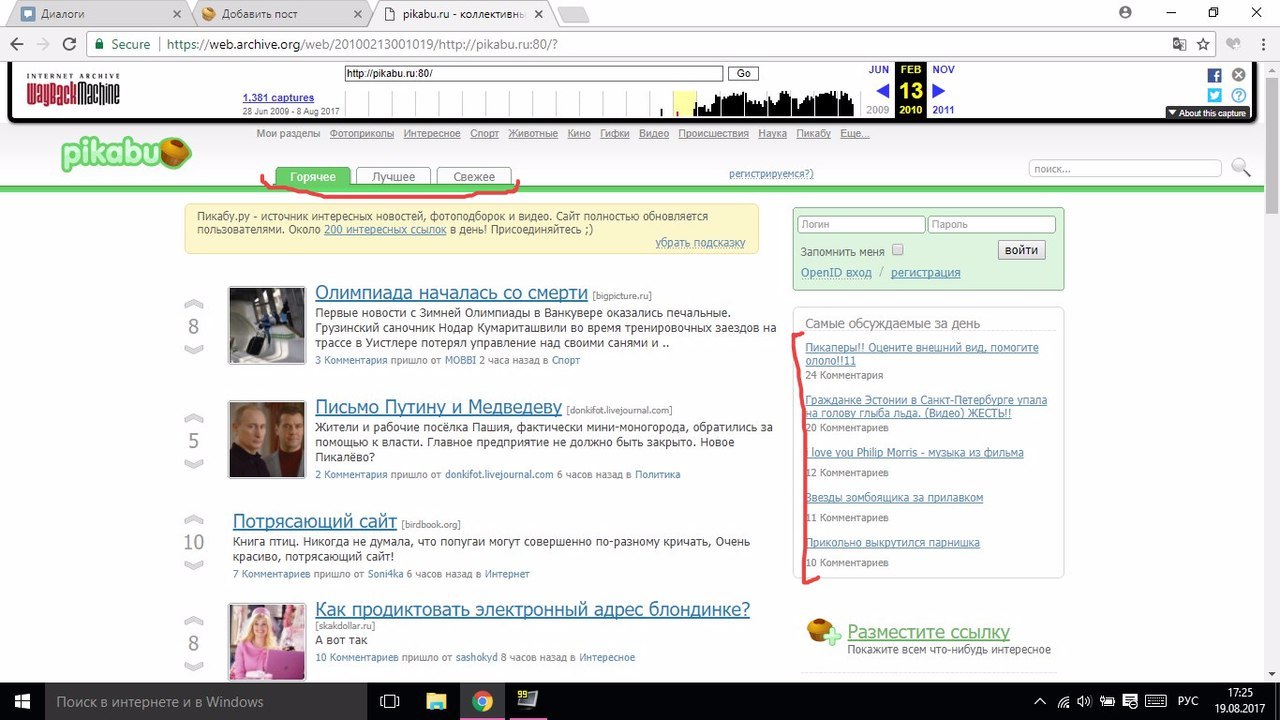Open the blonde woman post thumbnail
The height and width of the screenshot is (720, 1280).
[x=266, y=642]
